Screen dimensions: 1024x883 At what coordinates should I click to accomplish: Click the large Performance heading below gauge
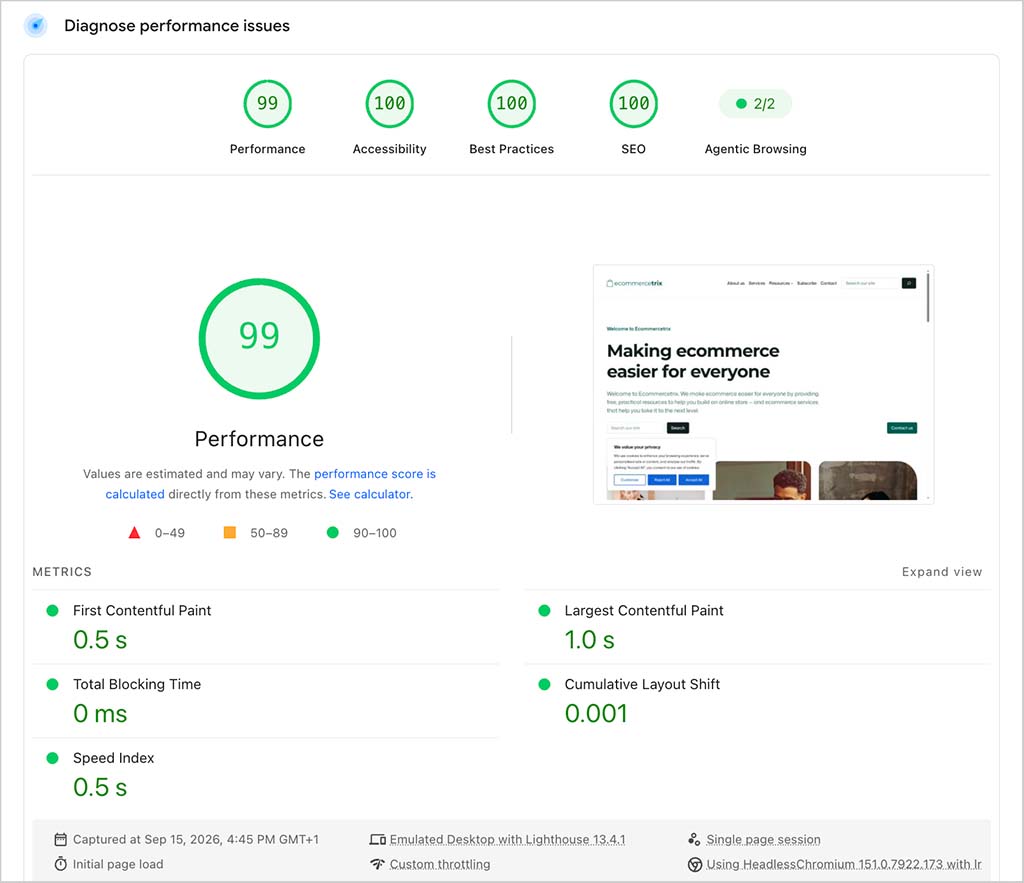point(259,439)
